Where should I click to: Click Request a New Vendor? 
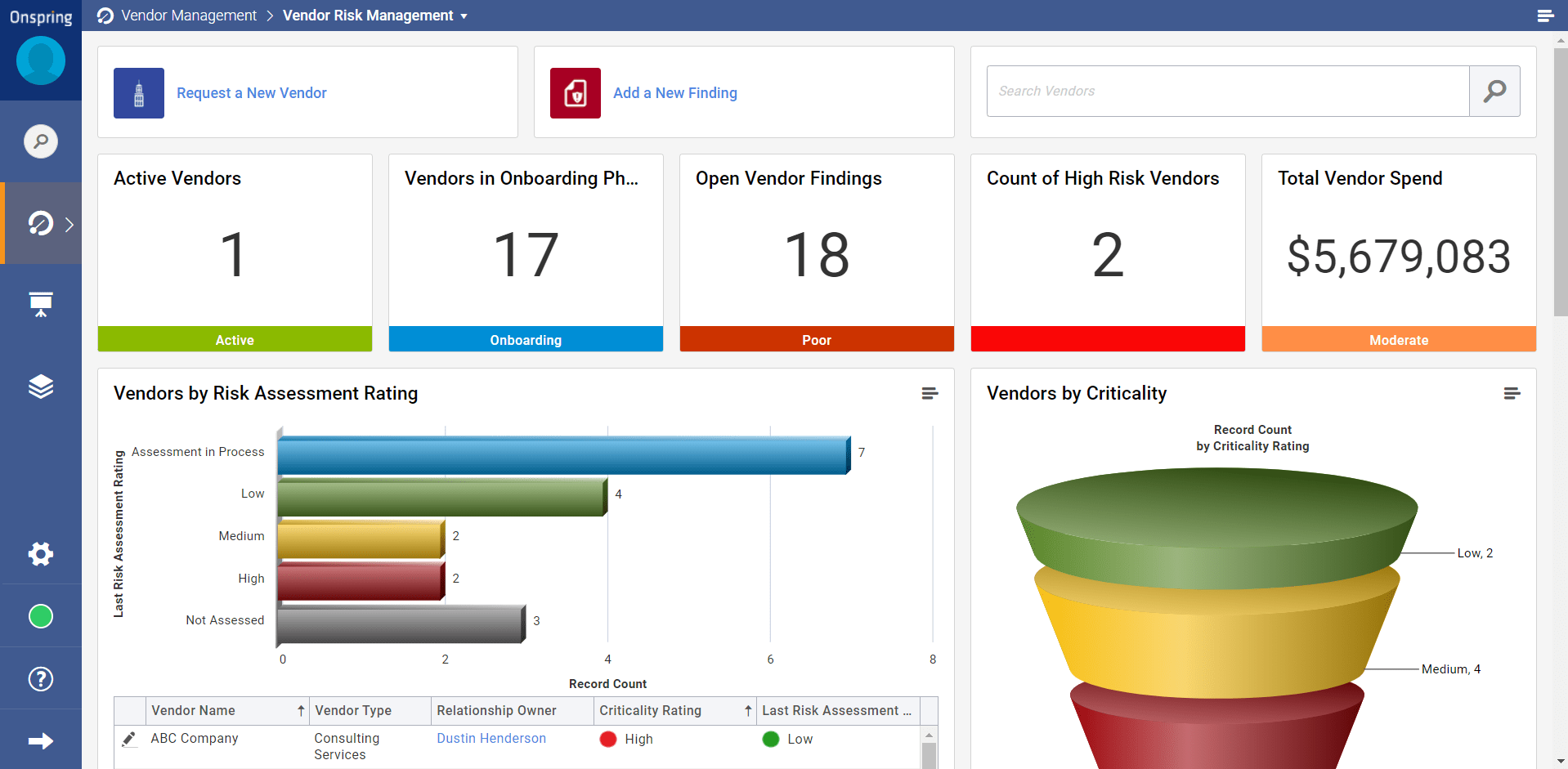click(x=251, y=92)
